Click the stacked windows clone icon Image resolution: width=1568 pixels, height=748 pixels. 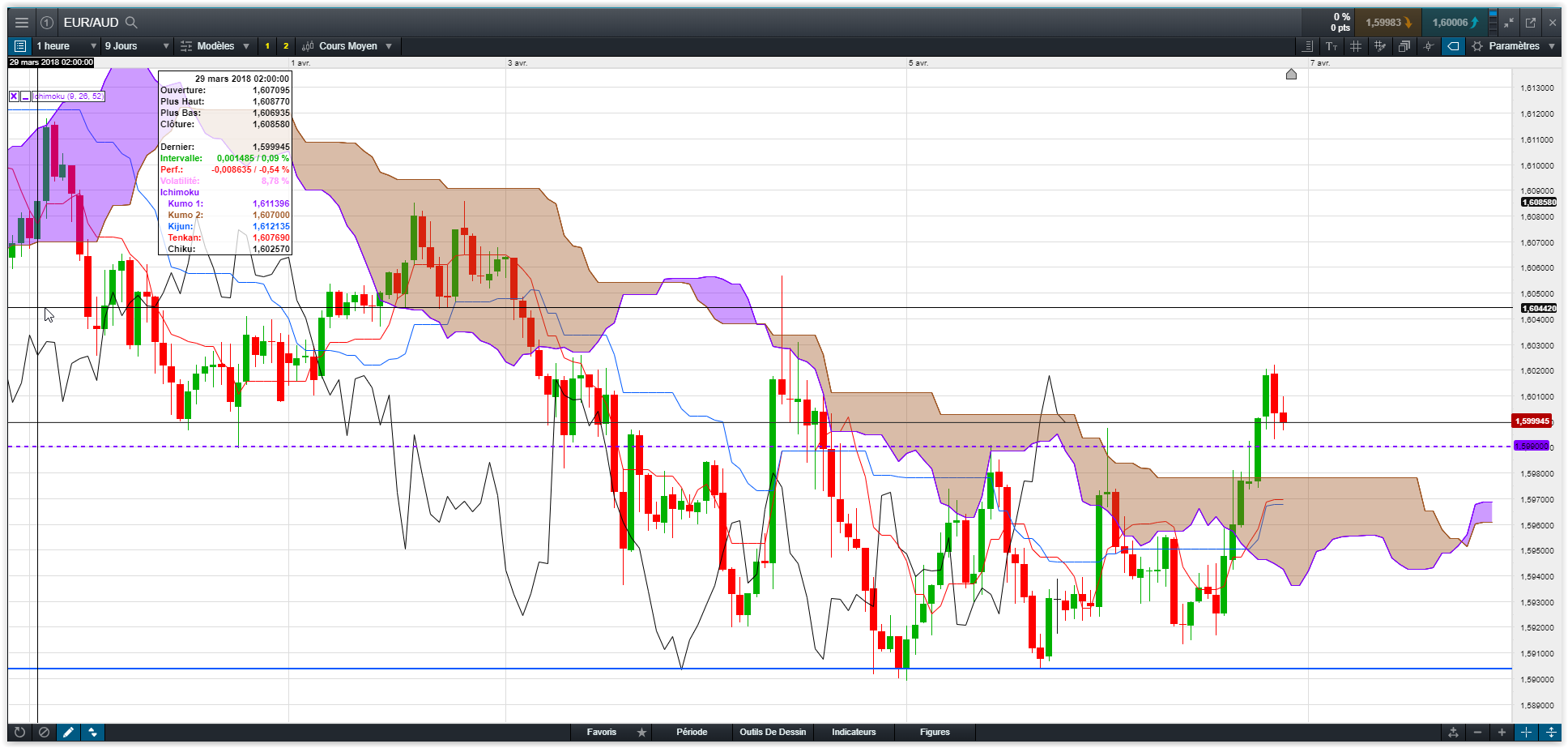tap(1404, 46)
